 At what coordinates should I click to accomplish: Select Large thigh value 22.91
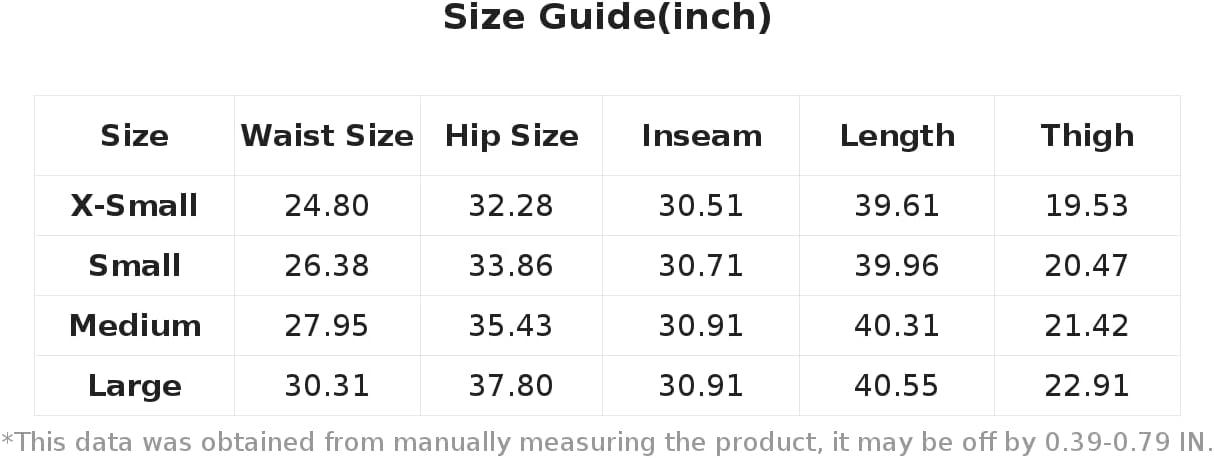(x=1087, y=386)
